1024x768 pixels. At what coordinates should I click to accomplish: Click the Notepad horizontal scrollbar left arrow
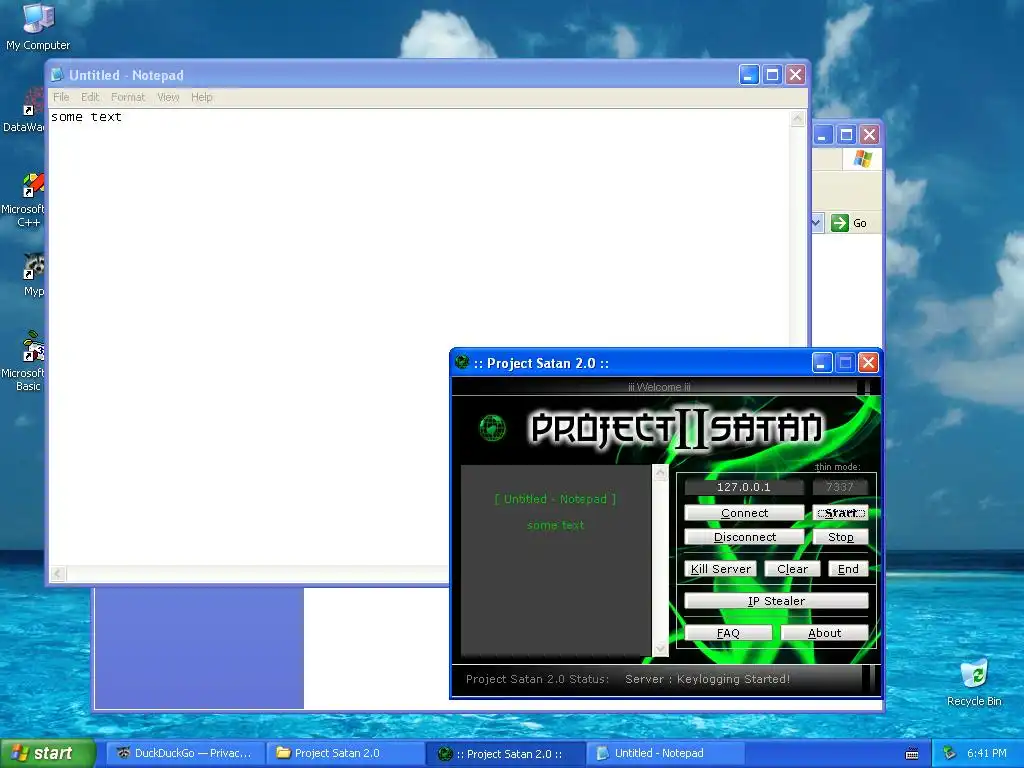57,573
